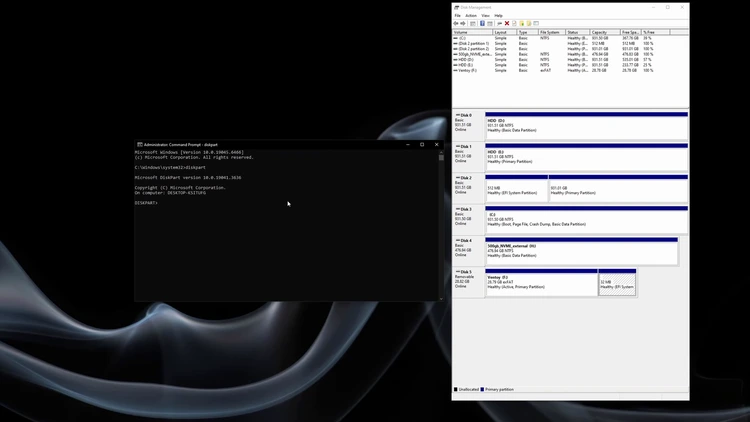Click the Disk Management title bar app icon
750x422 pixels.
click(456, 7)
